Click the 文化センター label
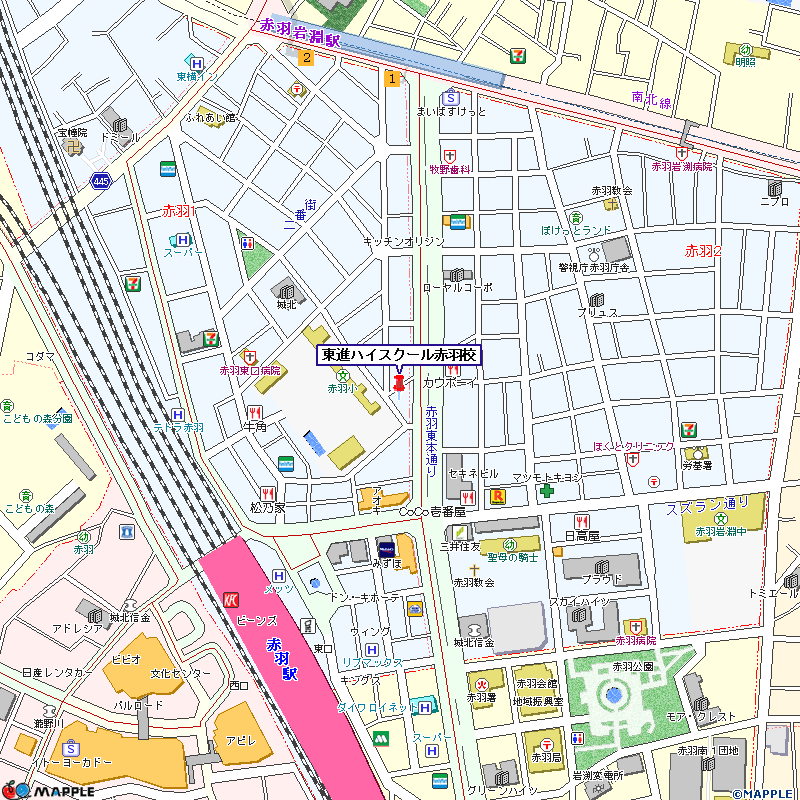 coord(180,673)
